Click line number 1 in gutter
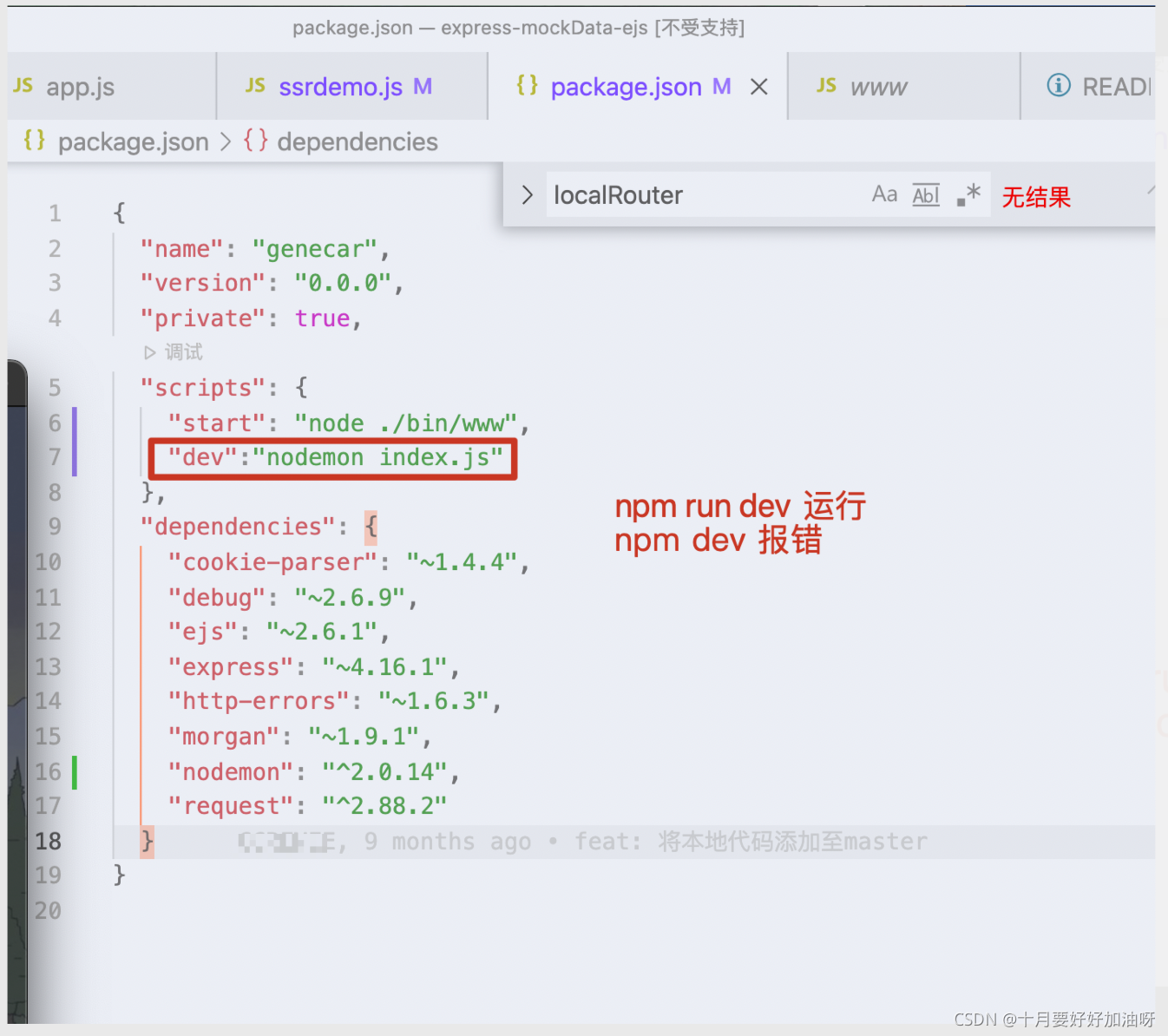The height and width of the screenshot is (1036, 1168). [x=55, y=213]
